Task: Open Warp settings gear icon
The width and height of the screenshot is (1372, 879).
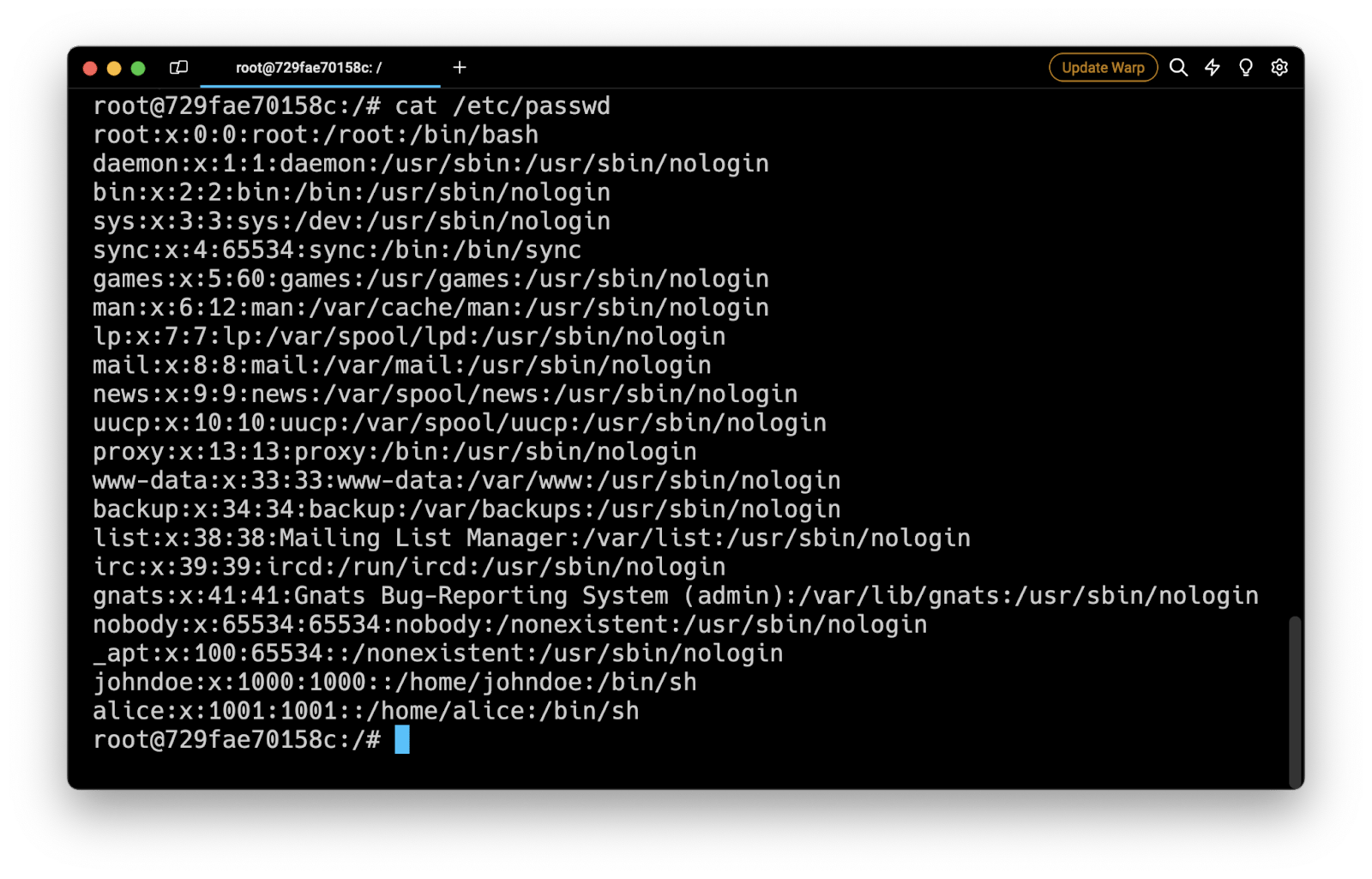Action: [1279, 68]
